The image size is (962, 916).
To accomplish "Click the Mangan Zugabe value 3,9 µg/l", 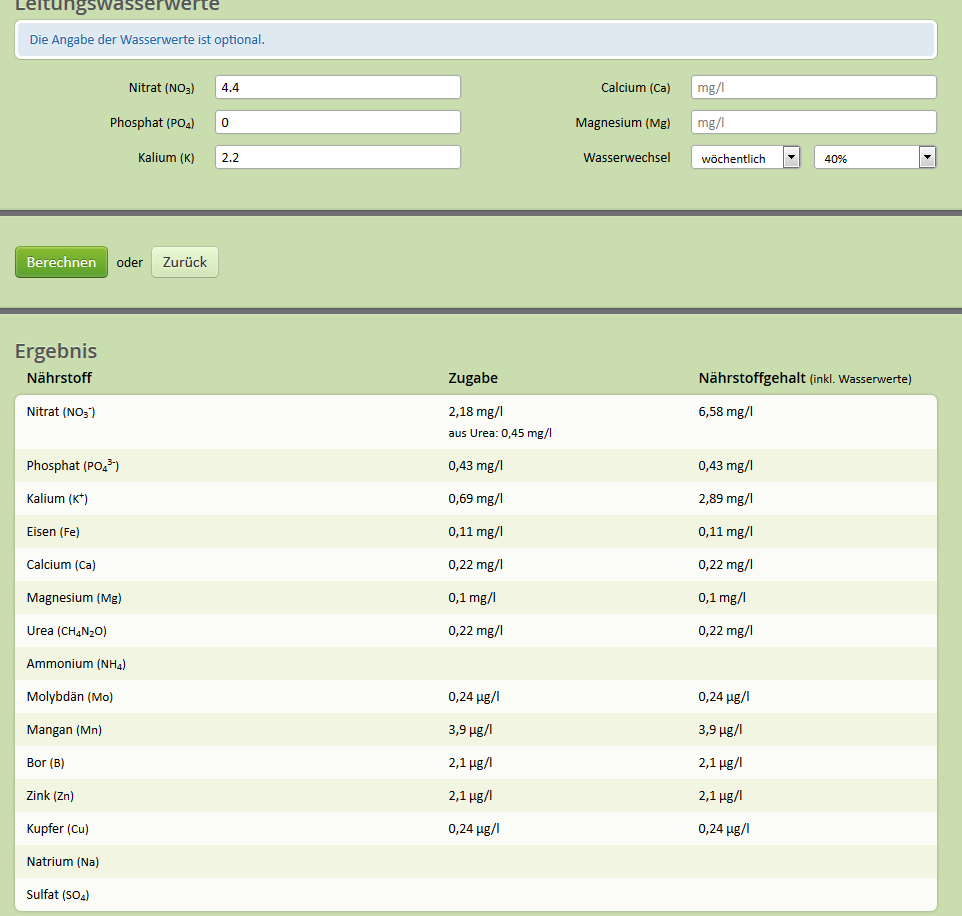I will (470, 730).
